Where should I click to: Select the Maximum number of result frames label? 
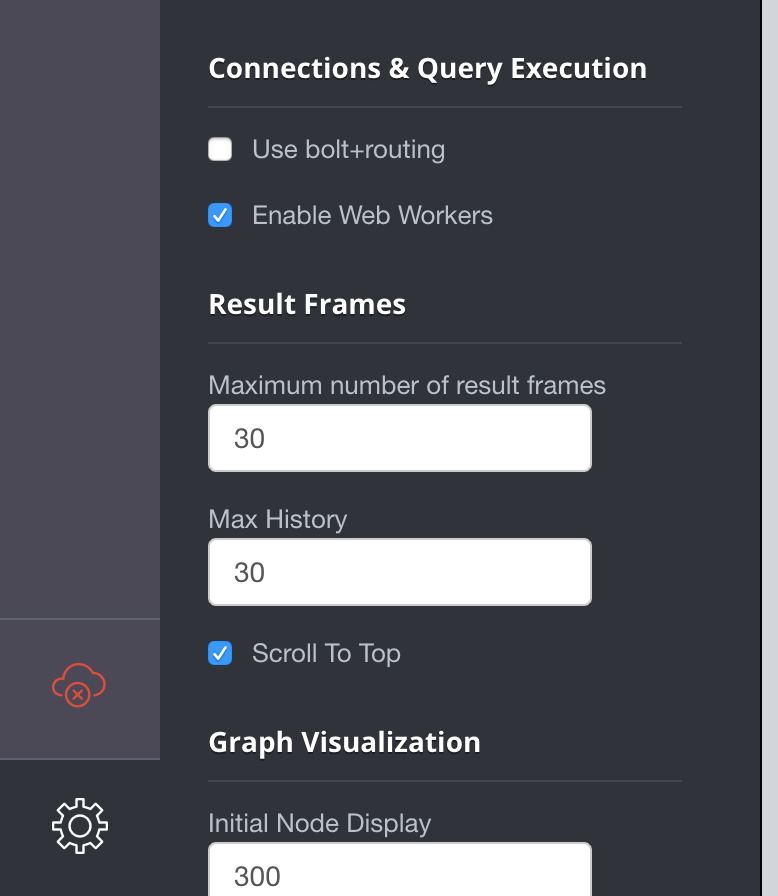pyautogui.click(x=407, y=385)
